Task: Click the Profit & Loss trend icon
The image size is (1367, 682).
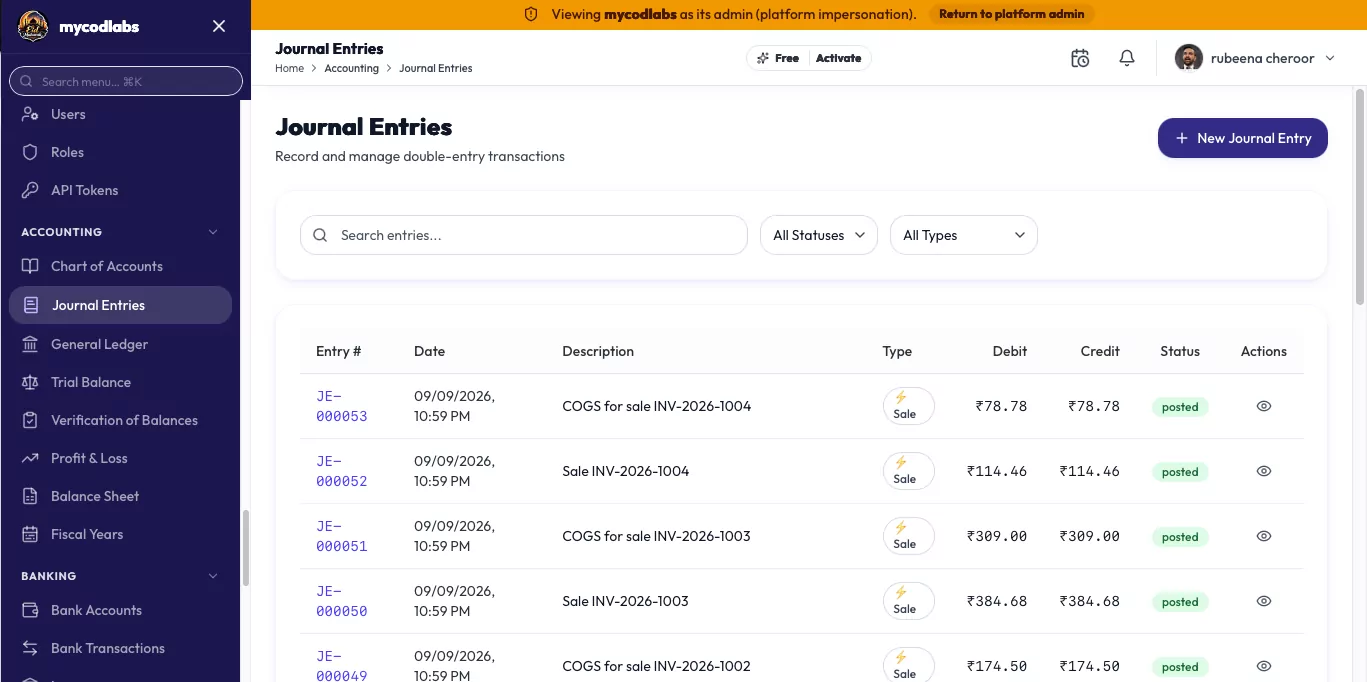Action: [30, 458]
